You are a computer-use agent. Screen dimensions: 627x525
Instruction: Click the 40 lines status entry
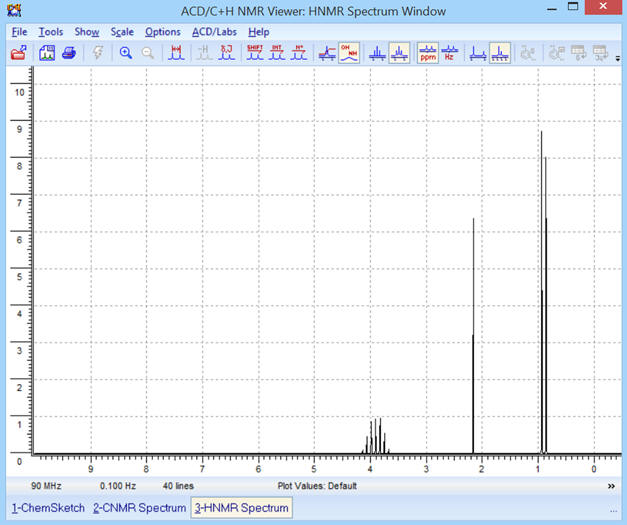[x=178, y=486]
